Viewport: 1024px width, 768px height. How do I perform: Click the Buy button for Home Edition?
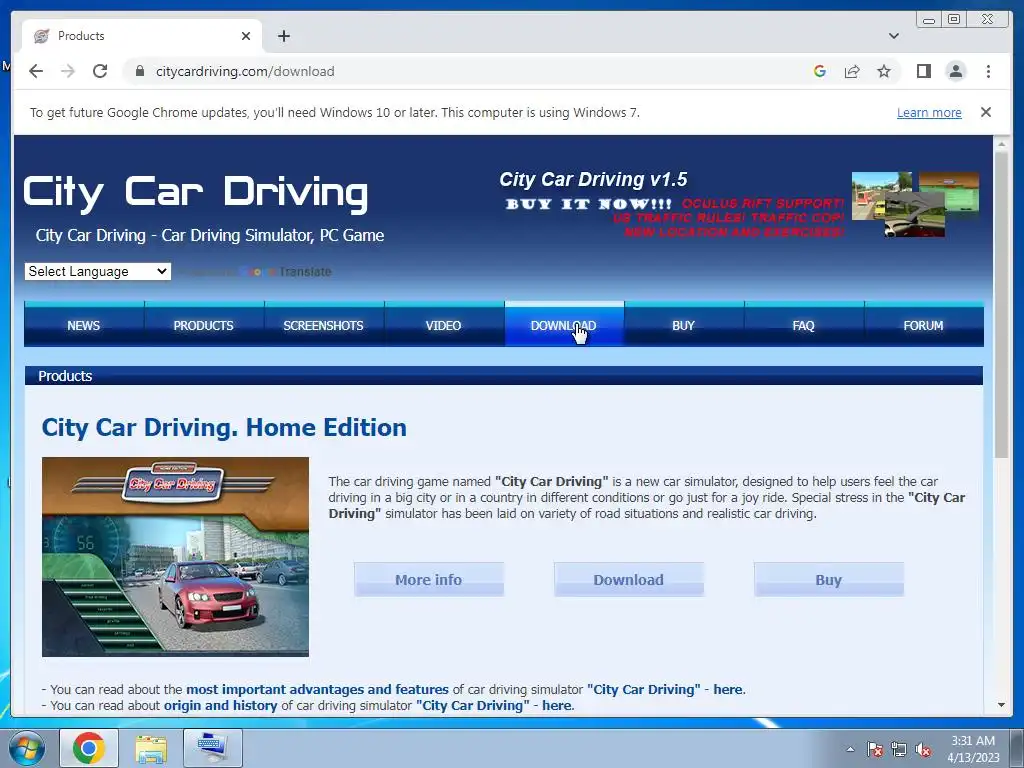[828, 579]
